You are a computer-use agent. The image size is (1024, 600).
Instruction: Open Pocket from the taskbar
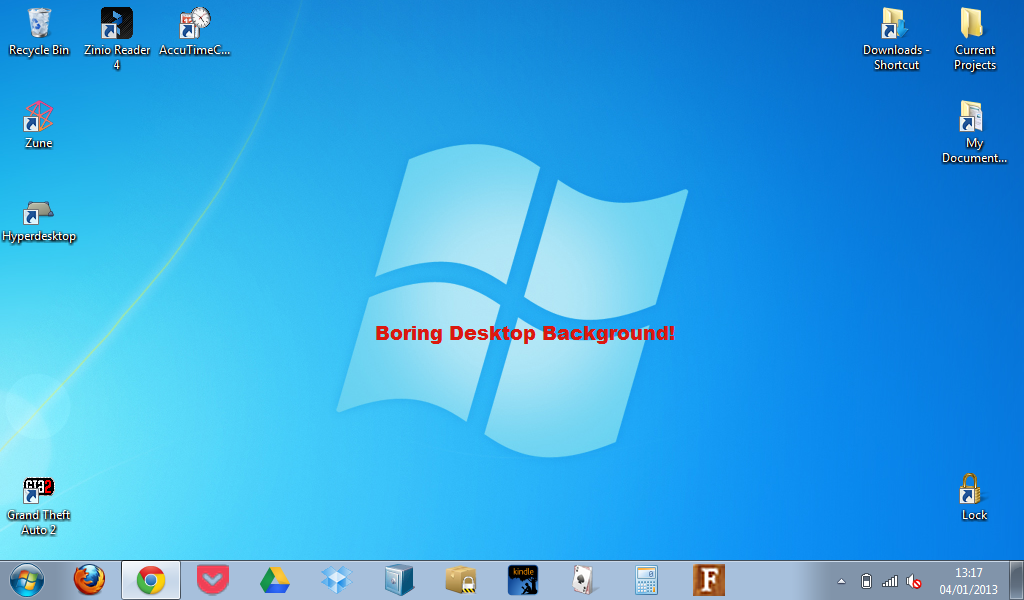pyautogui.click(x=213, y=580)
